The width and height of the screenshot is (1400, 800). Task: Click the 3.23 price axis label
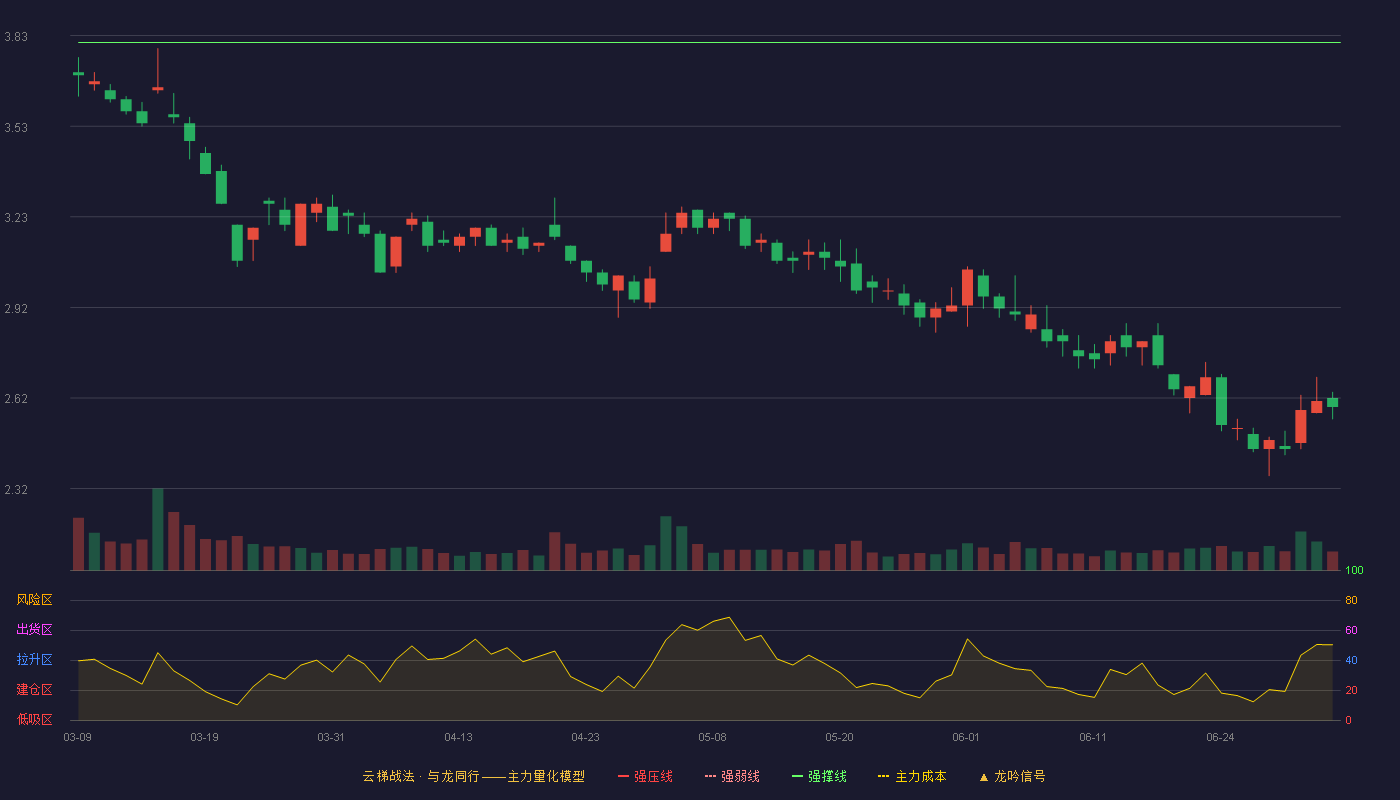click(x=16, y=218)
